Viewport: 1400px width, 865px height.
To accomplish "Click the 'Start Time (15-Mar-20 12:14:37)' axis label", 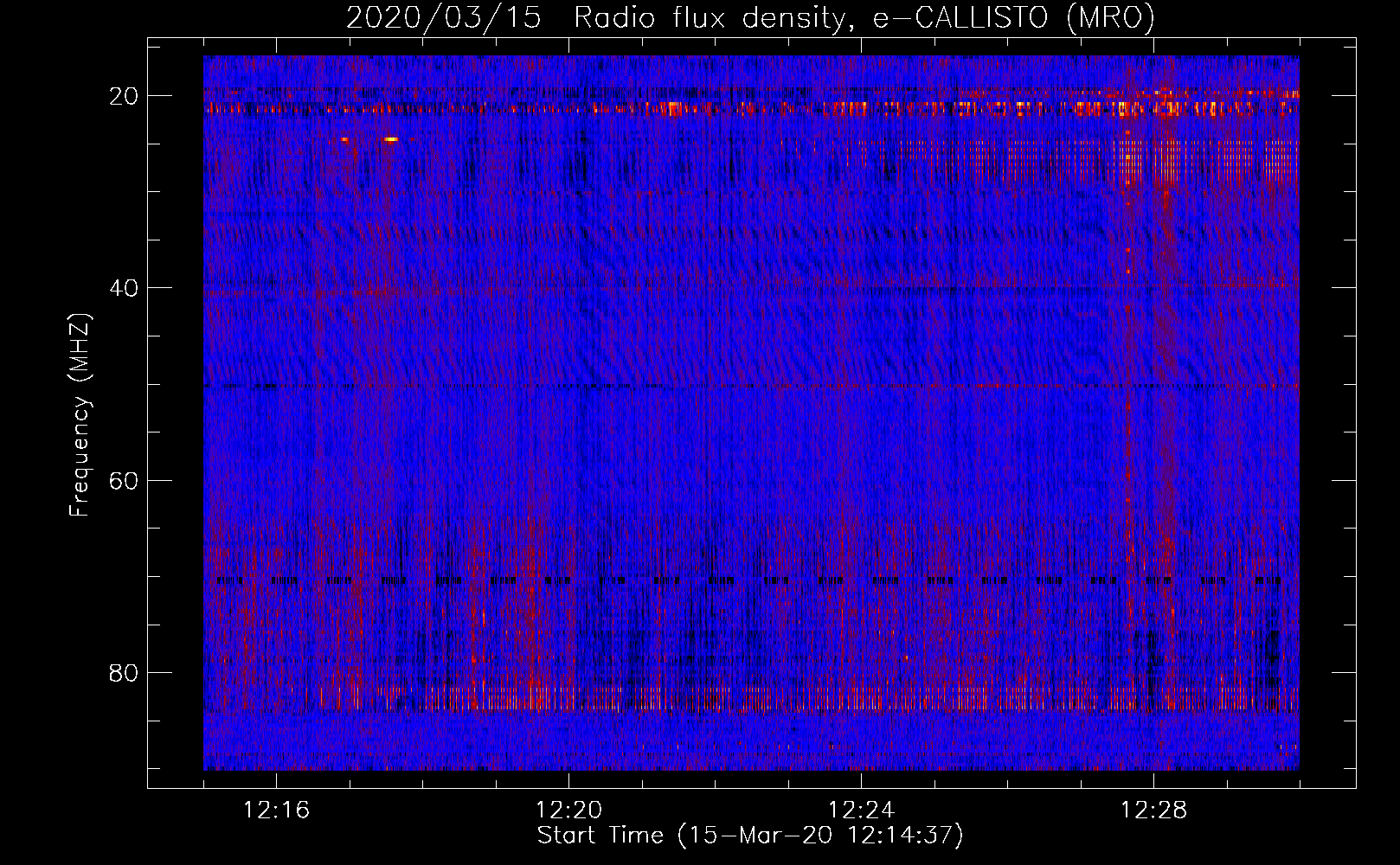I will click(x=750, y=836).
